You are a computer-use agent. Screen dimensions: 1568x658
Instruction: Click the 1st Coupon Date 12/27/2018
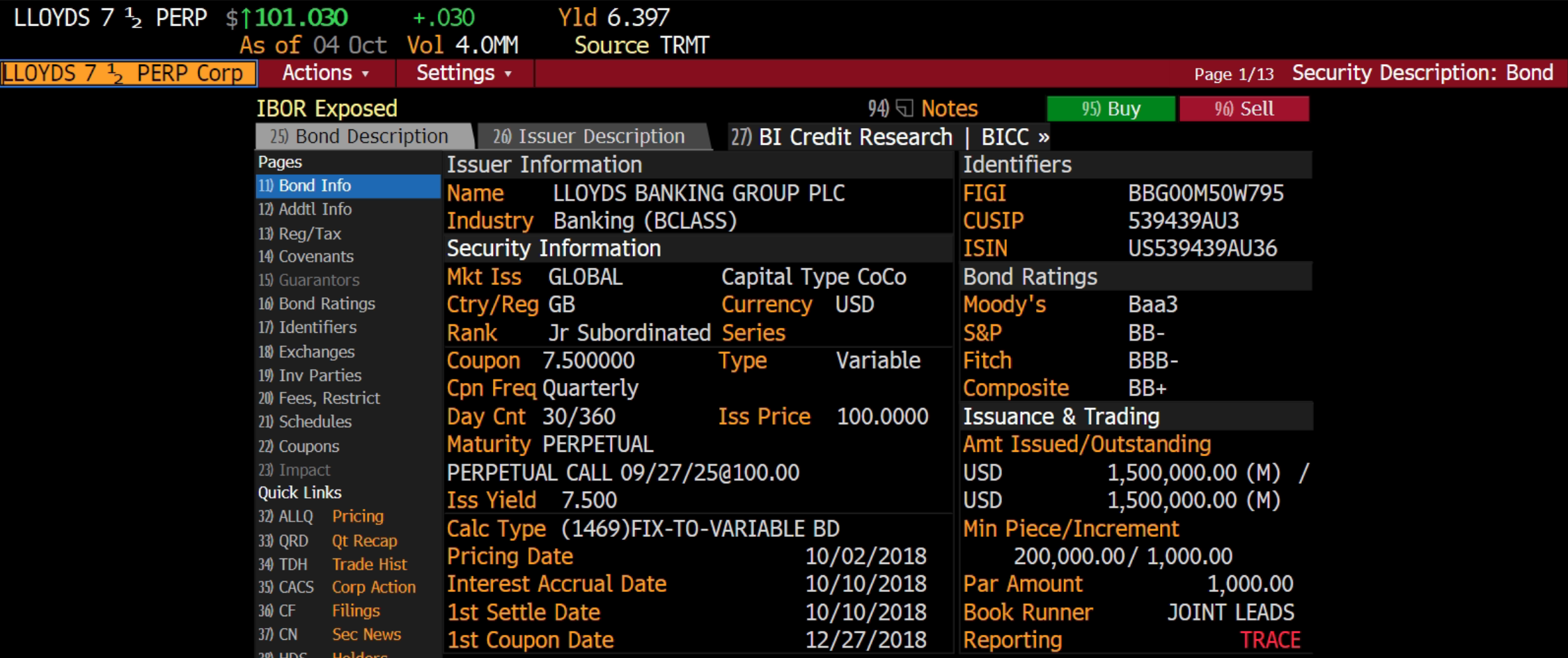(866, 640)
